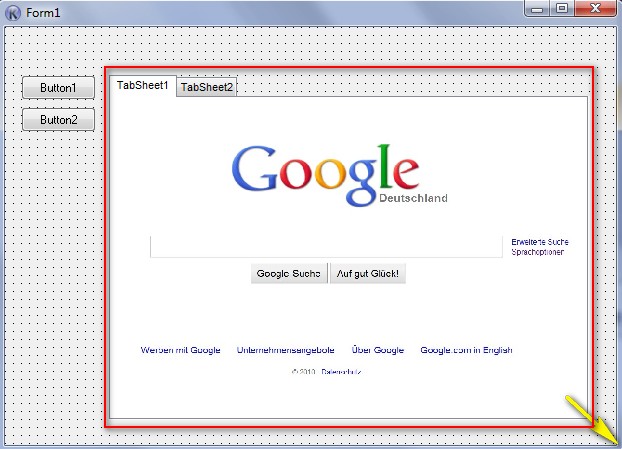This screenshot has width=622, height=449.
Task: Switch to the TabSheet2 tab
Action: click(207, 88)
